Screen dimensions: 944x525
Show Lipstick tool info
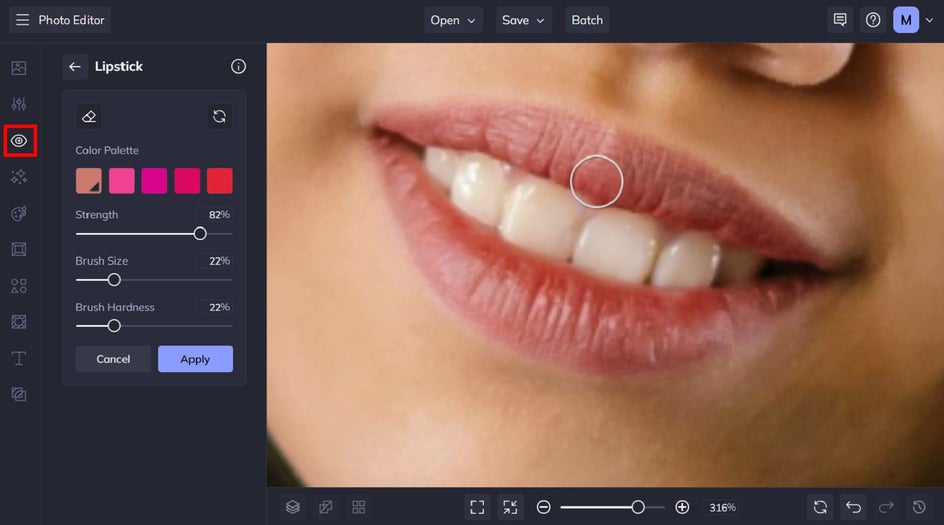[238, 67]
